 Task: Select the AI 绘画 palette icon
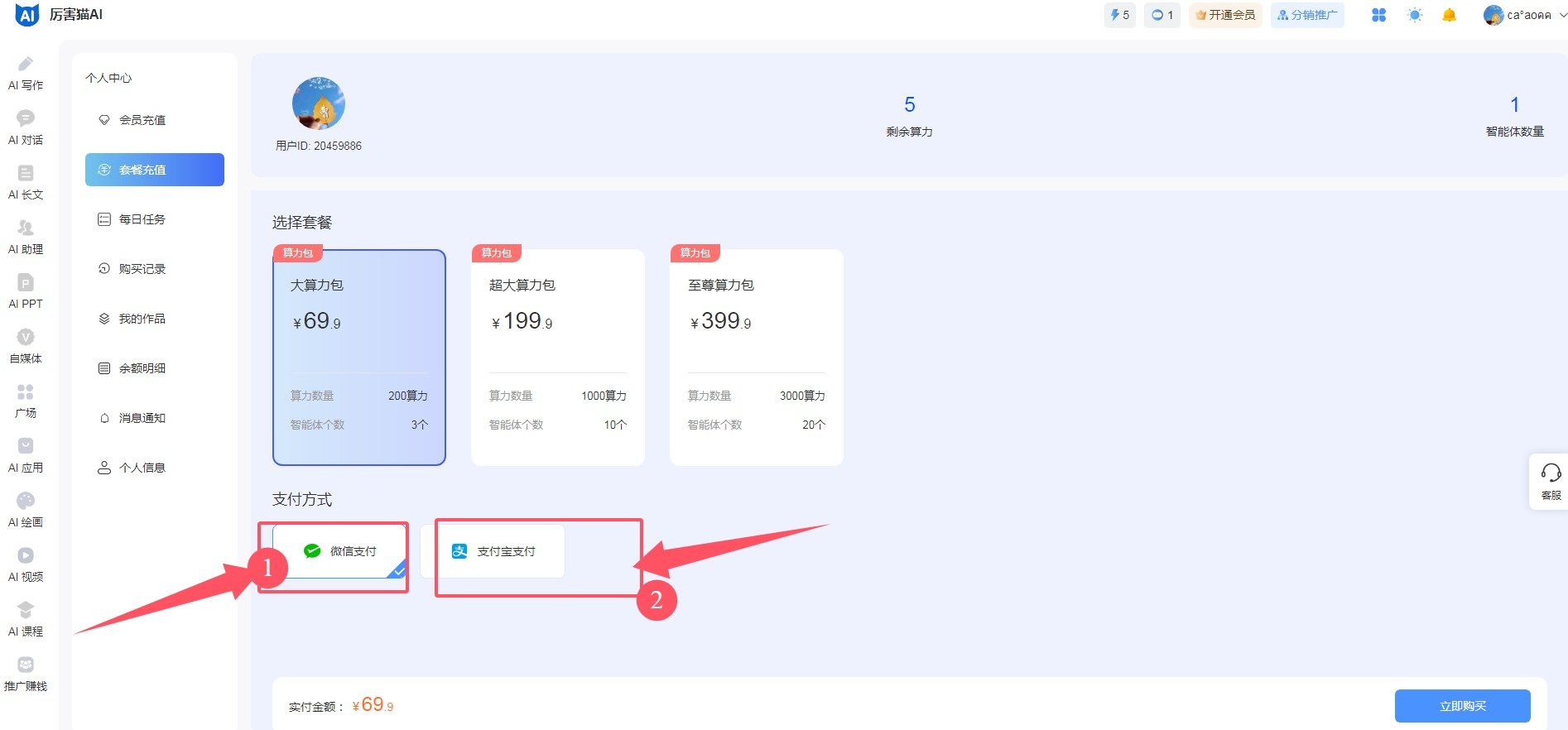[x=26, y=502]
